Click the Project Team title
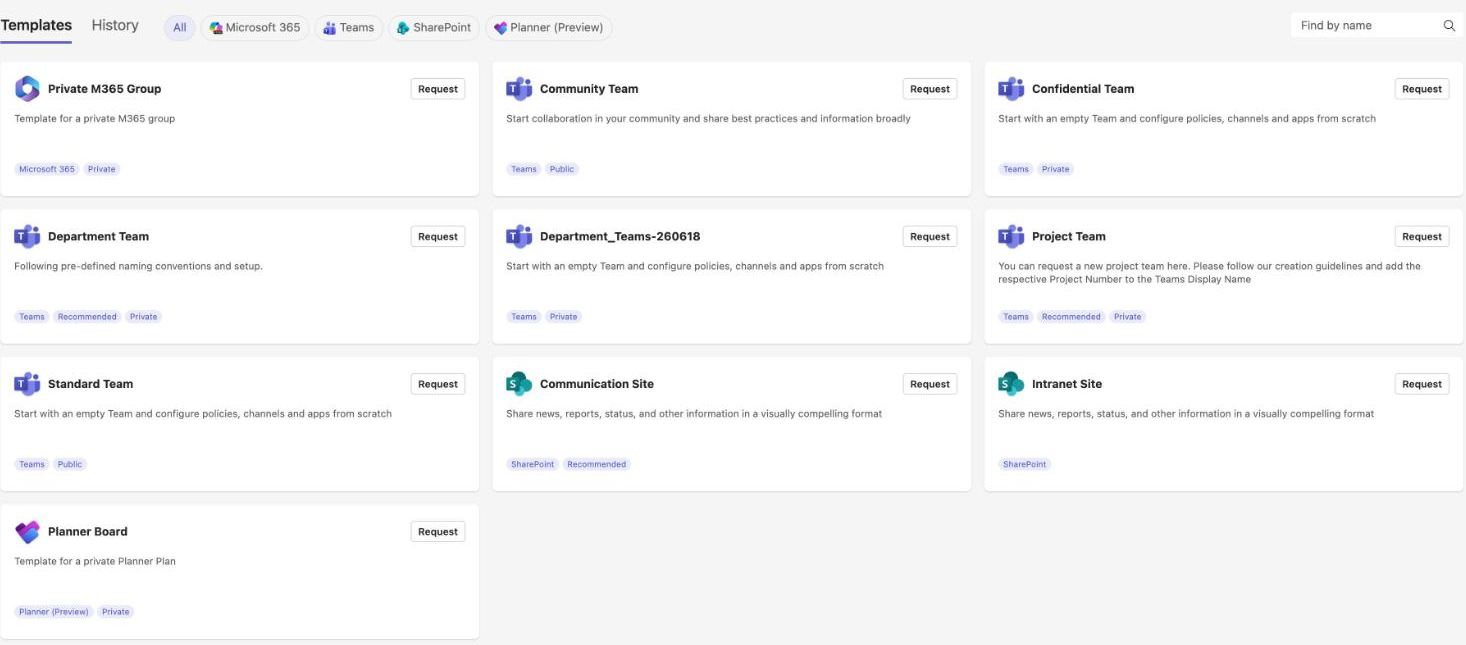Image resolution: width=1466 pixels, height=645 pixels. click(1069, 237)
